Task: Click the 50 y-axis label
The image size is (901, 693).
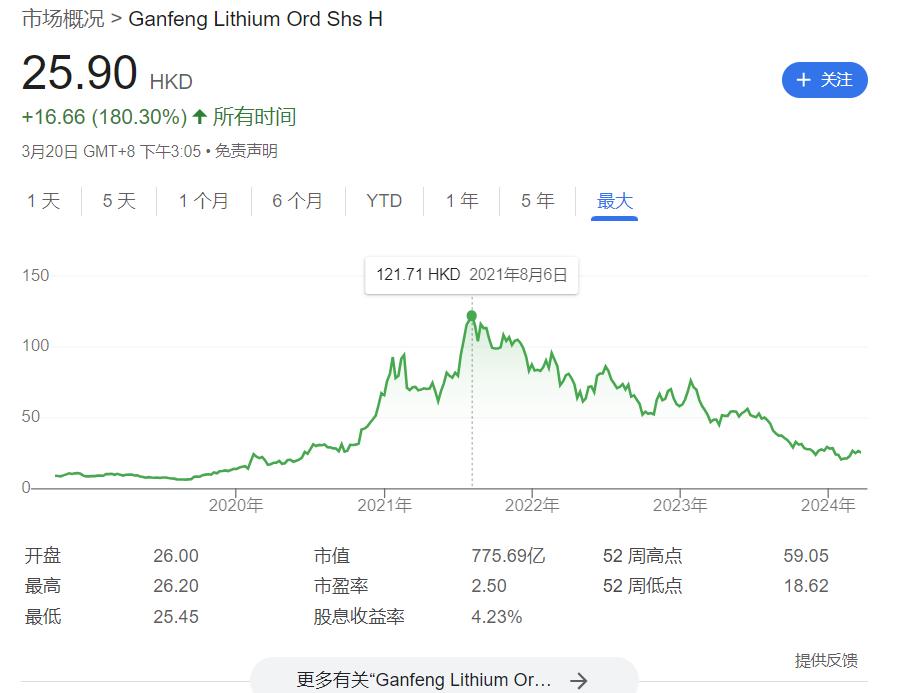Action: point(31,417)
